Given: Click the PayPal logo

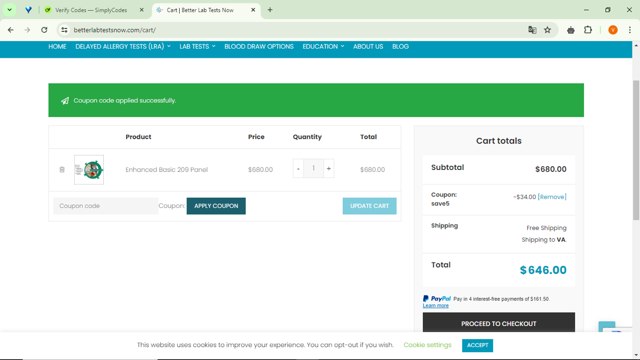Looking at the screenshot, I should pyautogui.click(x=437, y=299).
